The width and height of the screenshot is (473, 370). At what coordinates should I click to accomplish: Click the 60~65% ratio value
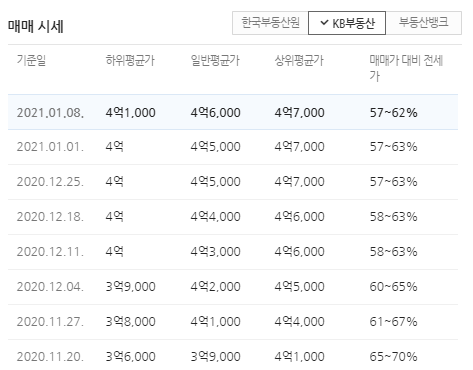point(393,287)
